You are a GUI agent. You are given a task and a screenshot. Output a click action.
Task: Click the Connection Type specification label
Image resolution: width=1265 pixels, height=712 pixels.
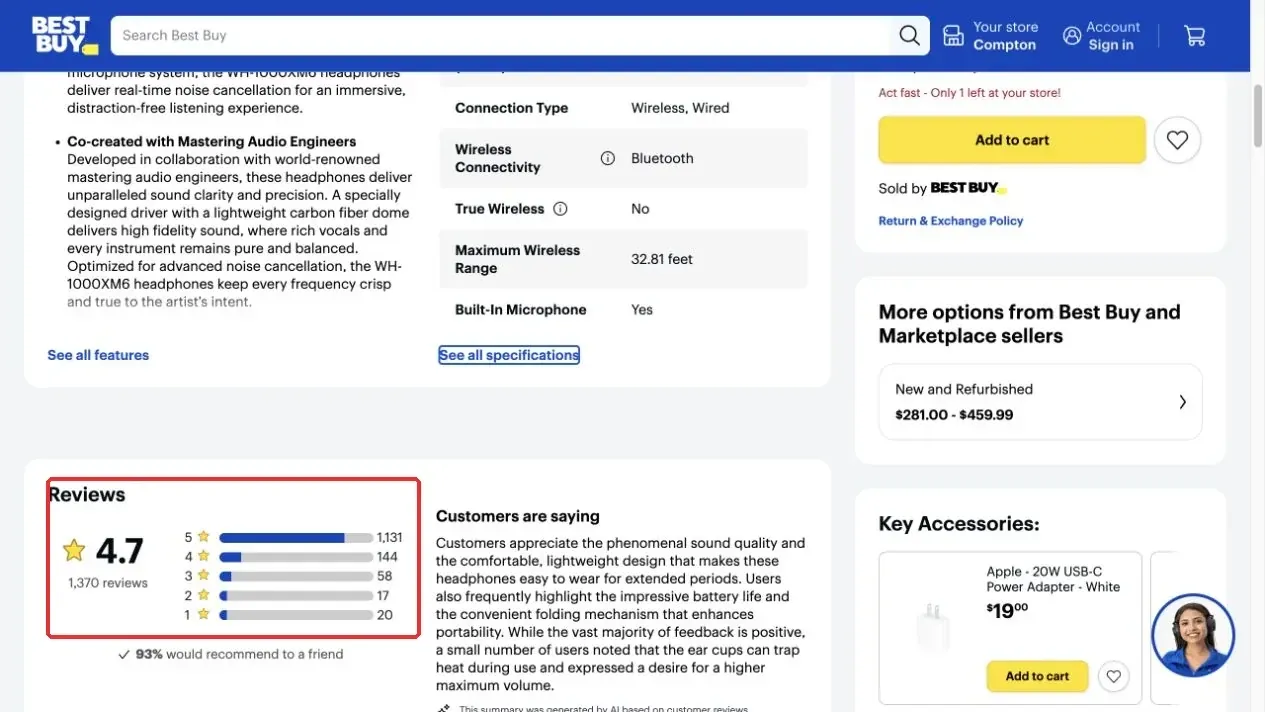point(511,108)
